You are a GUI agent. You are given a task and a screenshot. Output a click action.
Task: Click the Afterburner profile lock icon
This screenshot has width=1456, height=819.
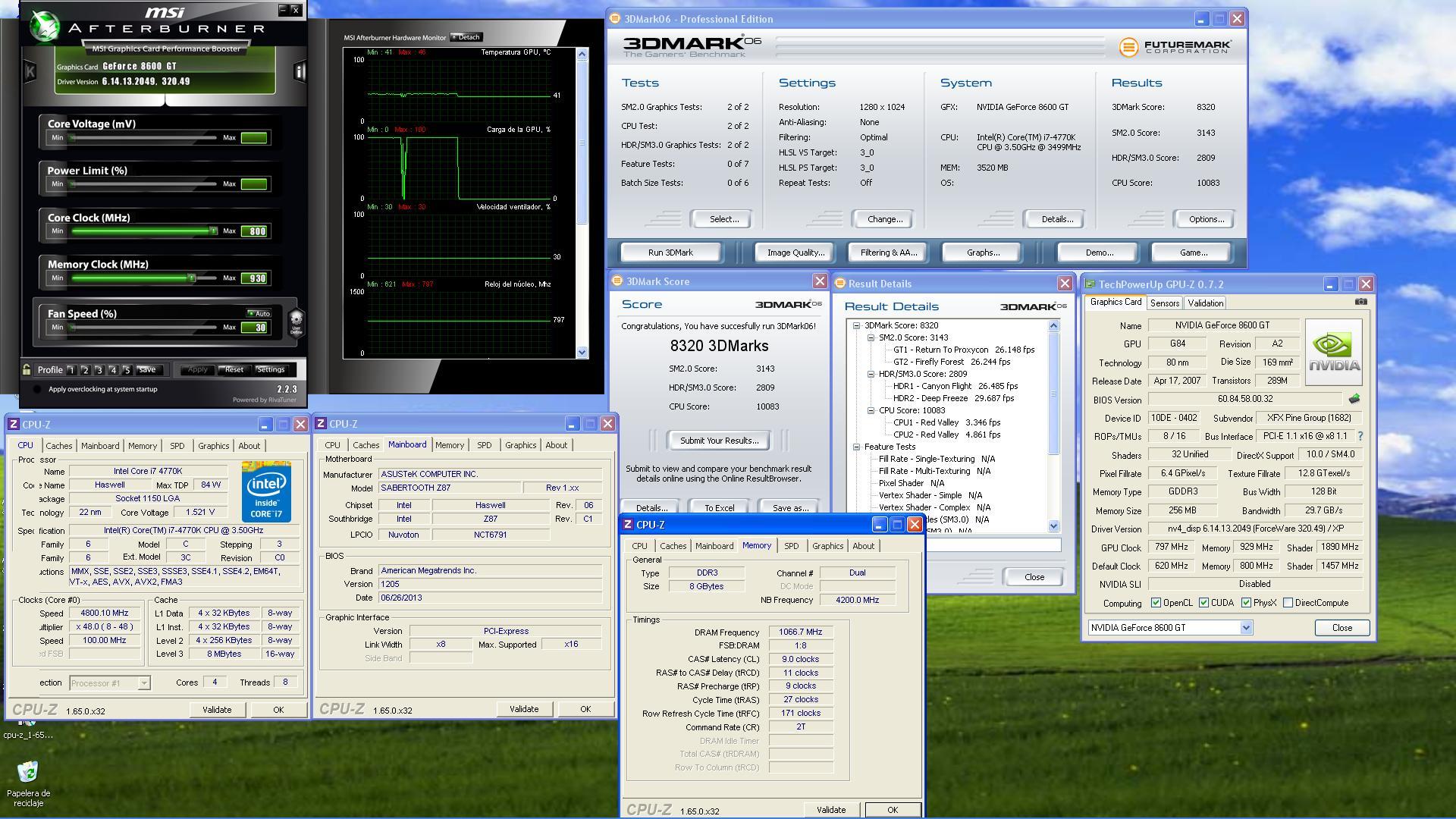pyautogui.click(x=27, y=370)
